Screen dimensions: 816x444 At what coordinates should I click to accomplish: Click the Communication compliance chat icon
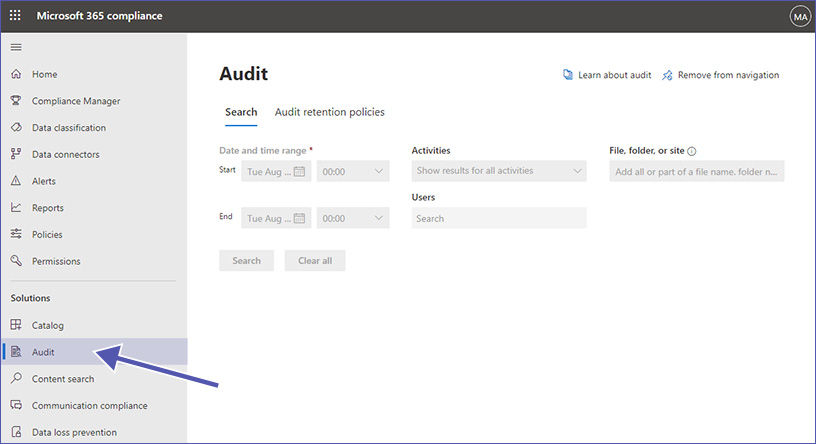(x=16, y=405)
